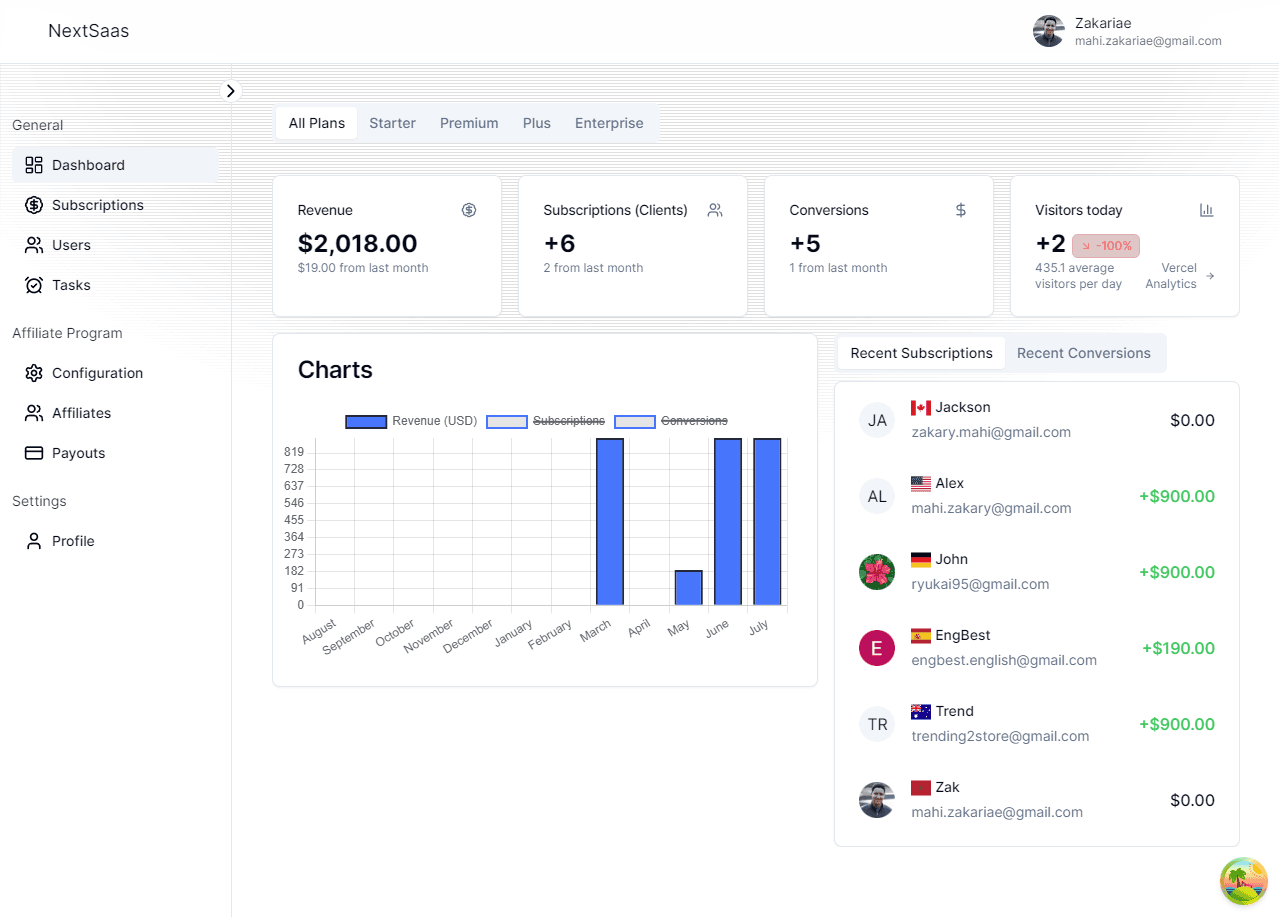Open the Zakariae account menu
The image size is (1279, 917).
click(x=1127, y=31)
